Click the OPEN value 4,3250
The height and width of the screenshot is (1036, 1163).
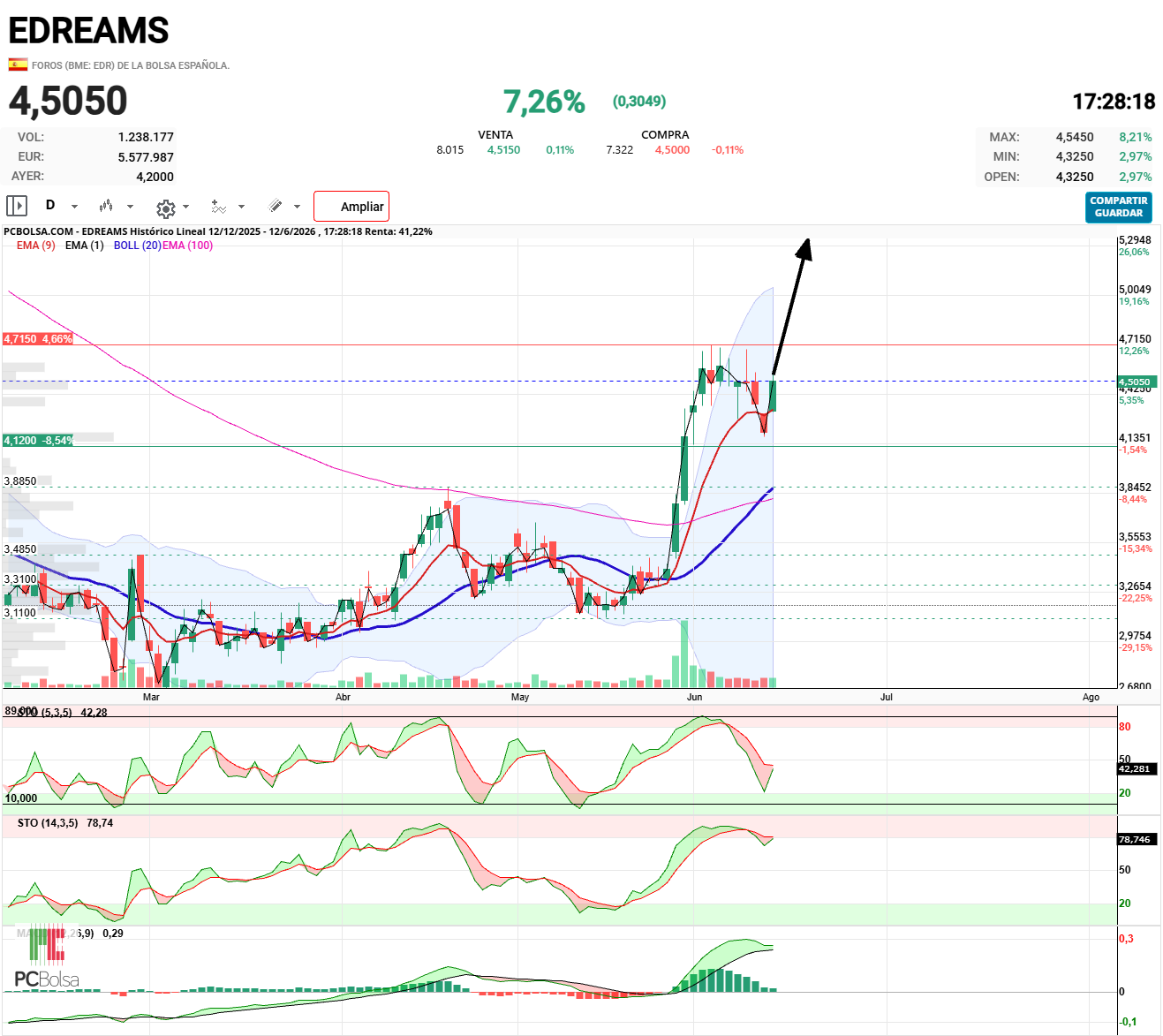click(1075, 177)
